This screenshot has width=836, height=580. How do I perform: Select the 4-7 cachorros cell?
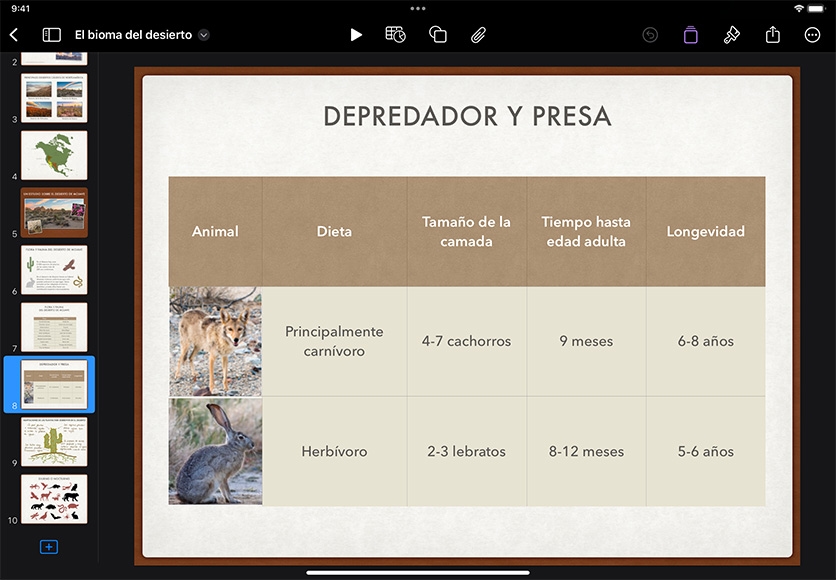(467, 341)
